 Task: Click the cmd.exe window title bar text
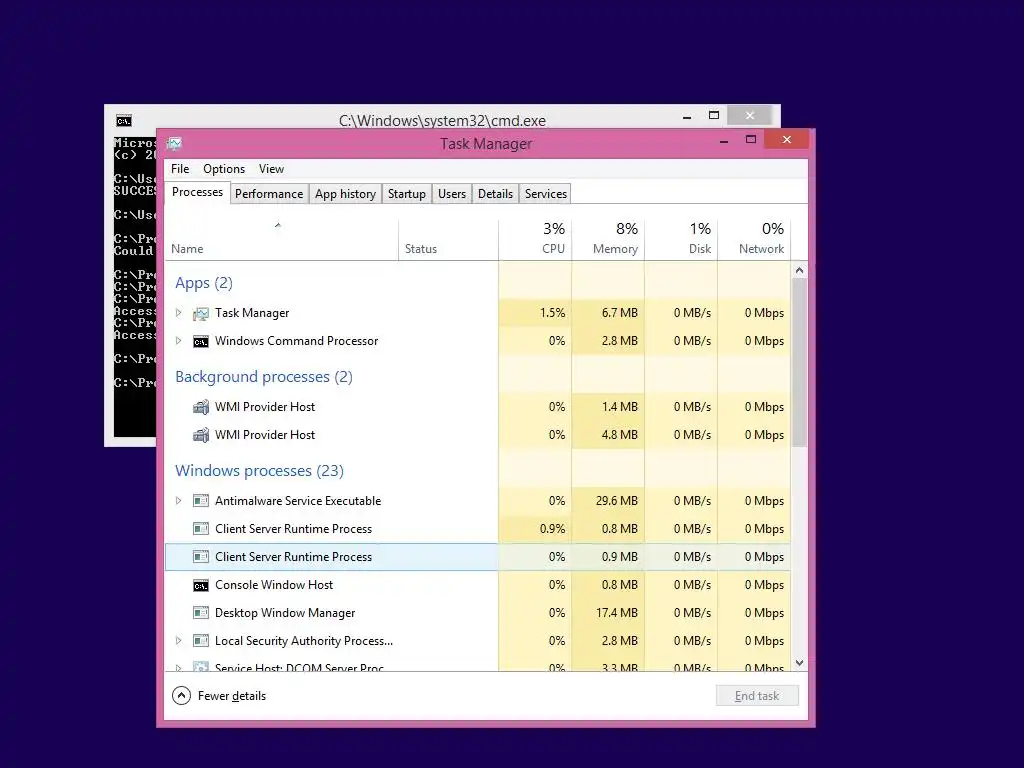coord(442,121)
